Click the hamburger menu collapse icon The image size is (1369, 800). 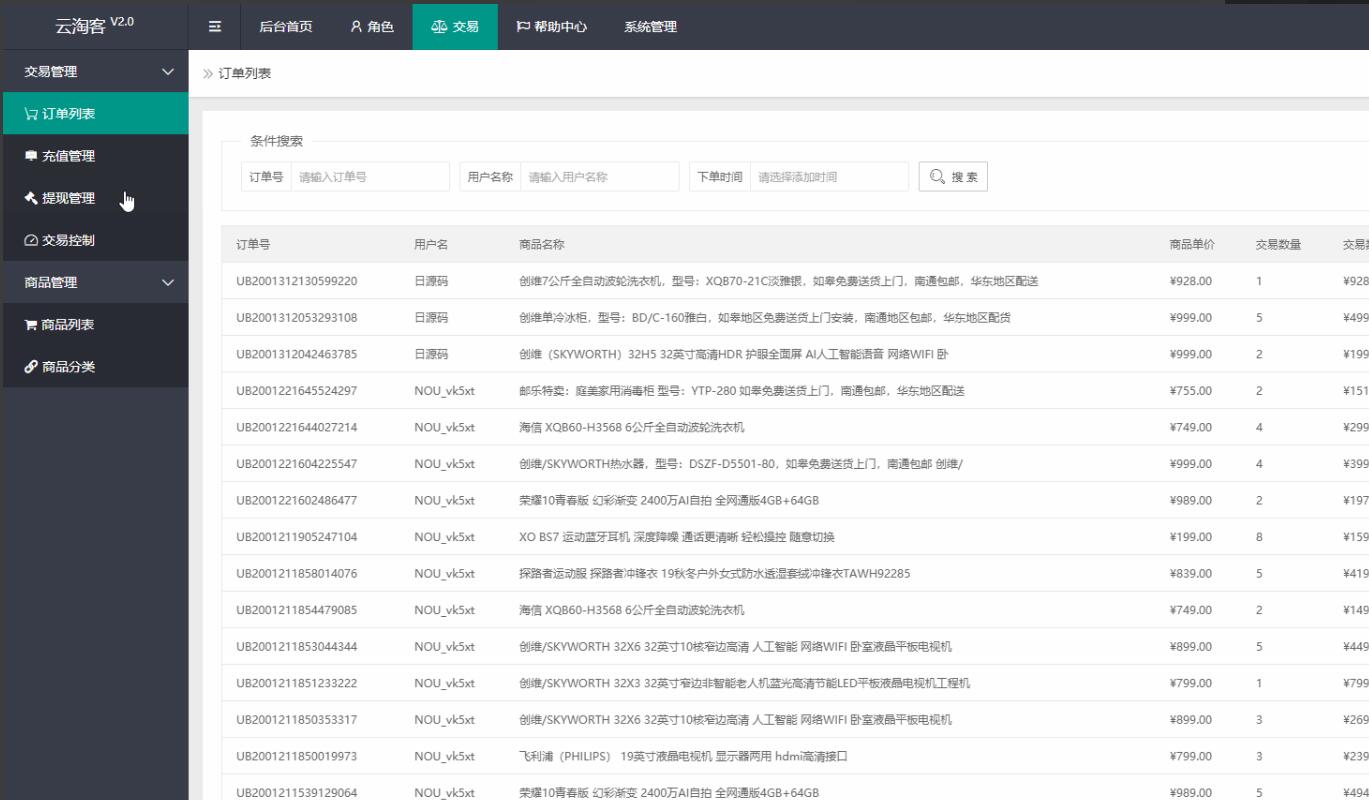pyautogui.click(x=215, y=27)
